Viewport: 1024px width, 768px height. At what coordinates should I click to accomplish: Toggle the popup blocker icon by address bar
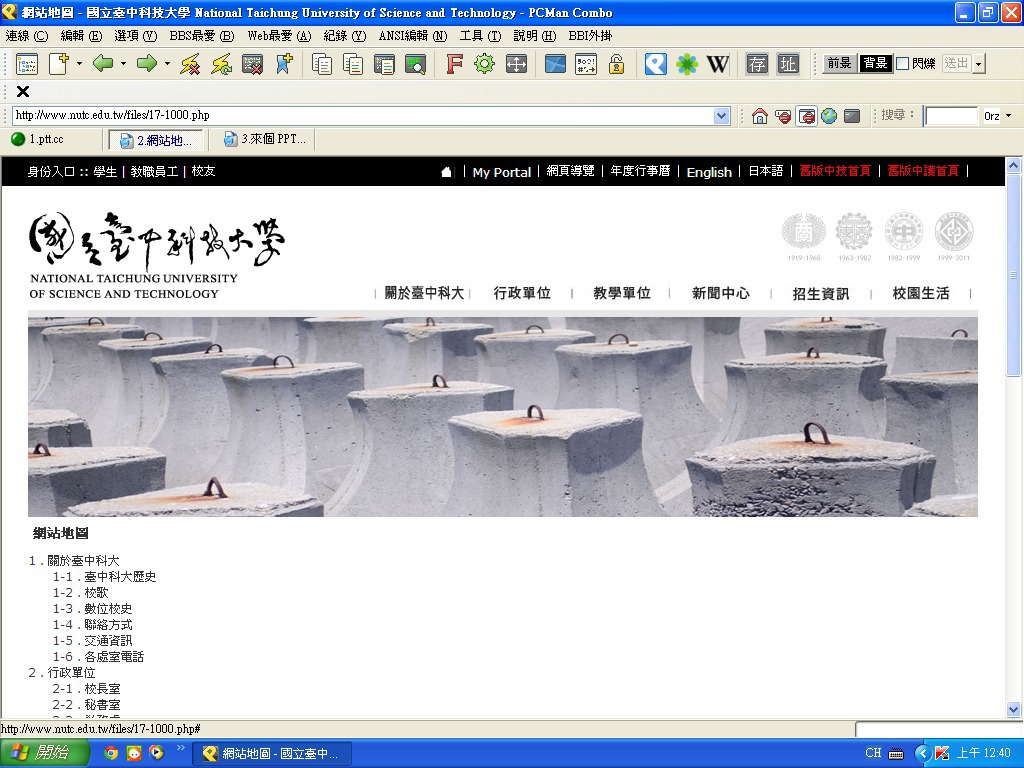tap(807, 116)
